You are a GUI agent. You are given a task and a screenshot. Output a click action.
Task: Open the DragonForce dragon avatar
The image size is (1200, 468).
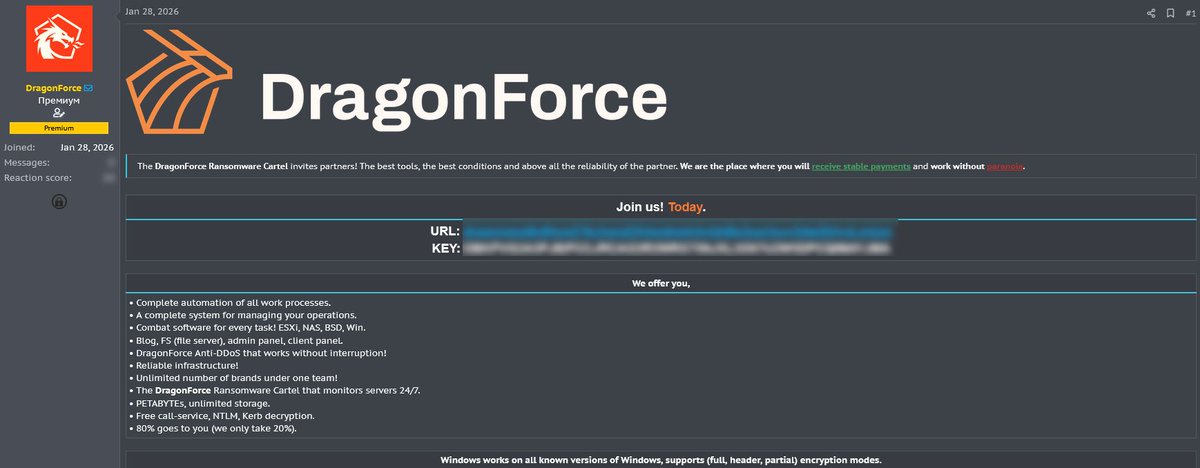coord(59,40)
